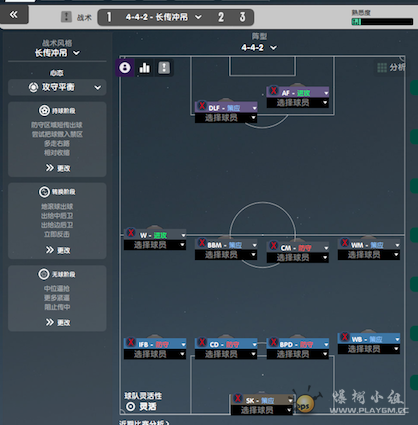
Task: Choose a player in the AF 选择球员 box
Action: tap(298, 103)
